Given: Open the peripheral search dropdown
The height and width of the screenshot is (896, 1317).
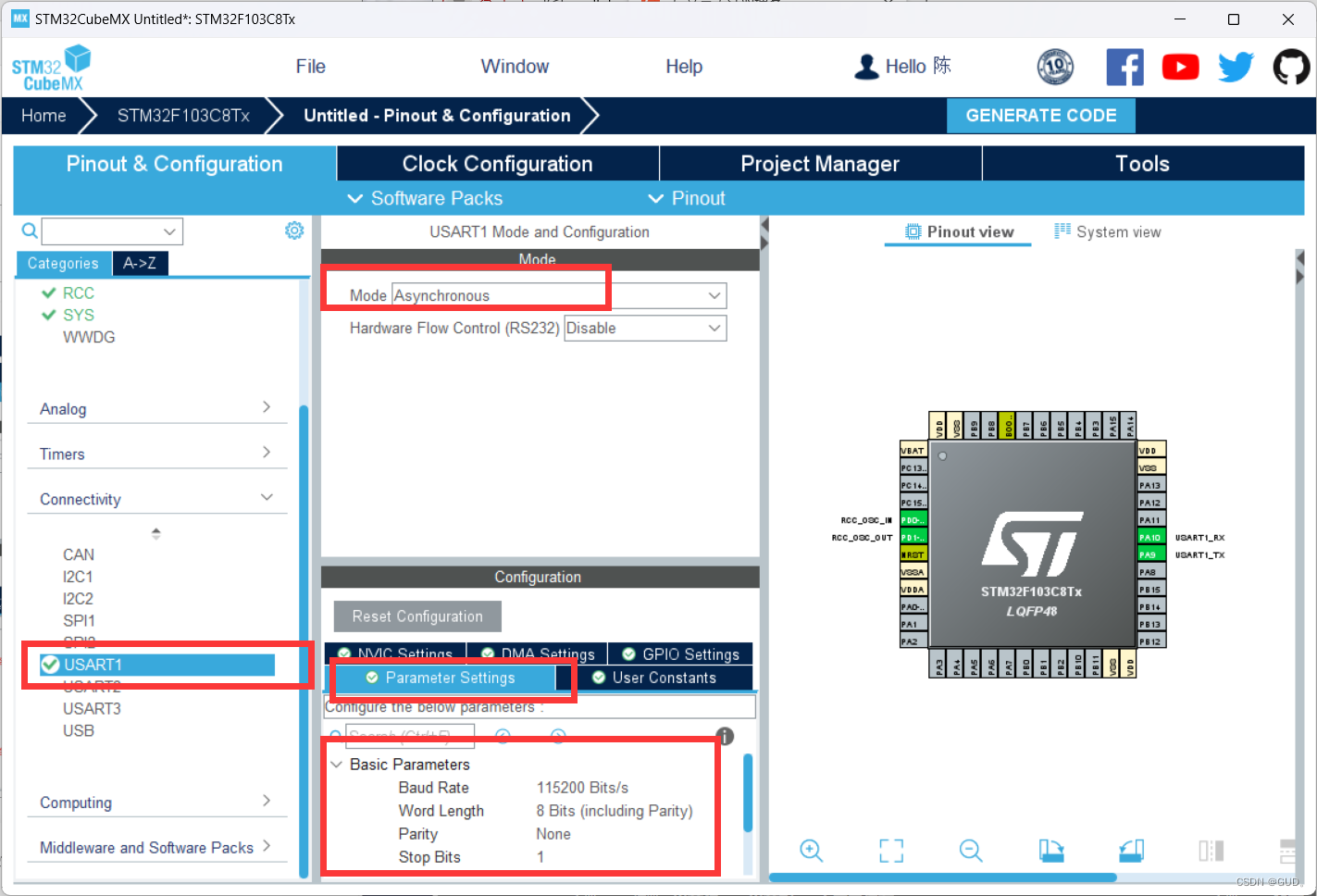Looking at the screenshot, I should click(169, 231).
